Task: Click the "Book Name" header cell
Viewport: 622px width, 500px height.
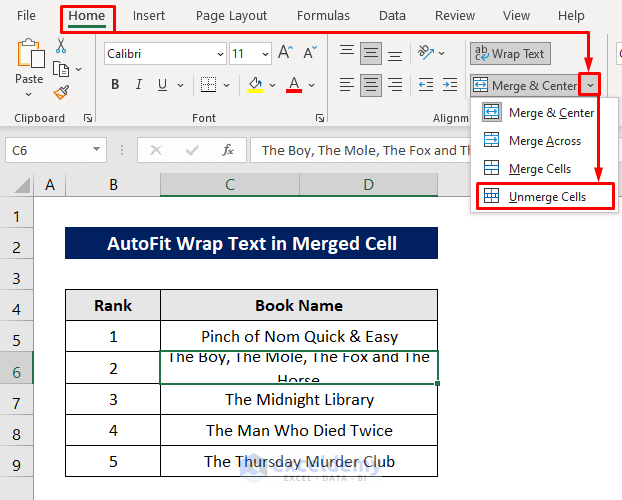Action: [x=299, y=306]
